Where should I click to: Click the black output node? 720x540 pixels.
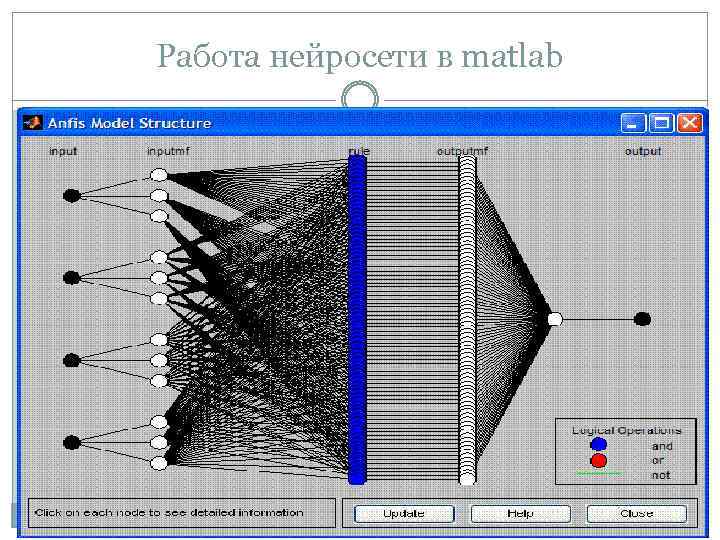[x=642, y=319]
